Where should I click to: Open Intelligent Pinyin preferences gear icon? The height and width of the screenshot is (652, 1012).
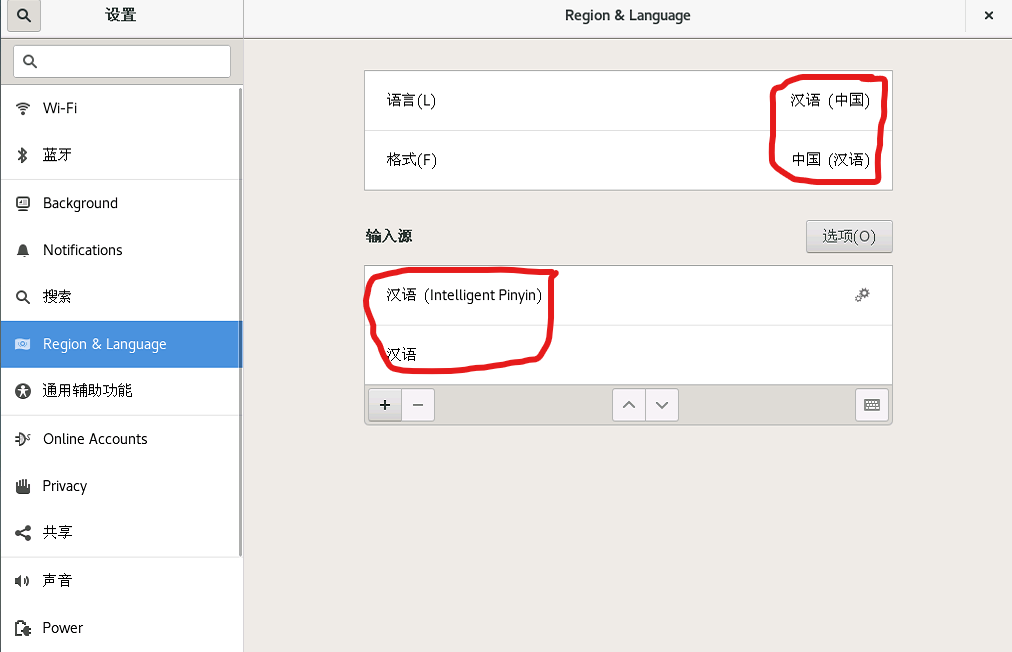pos(862,295)
